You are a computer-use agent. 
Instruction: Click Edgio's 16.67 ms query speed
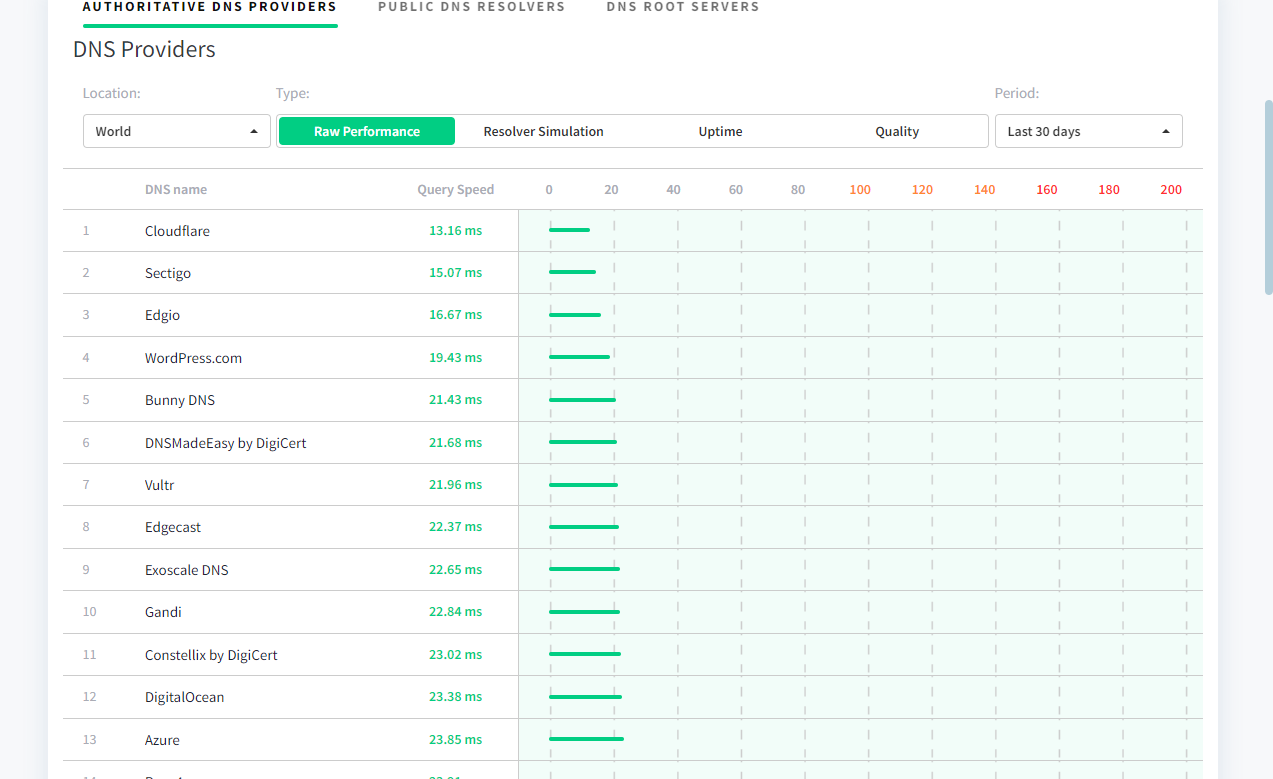pyautogui.click(x=456, y=315)
